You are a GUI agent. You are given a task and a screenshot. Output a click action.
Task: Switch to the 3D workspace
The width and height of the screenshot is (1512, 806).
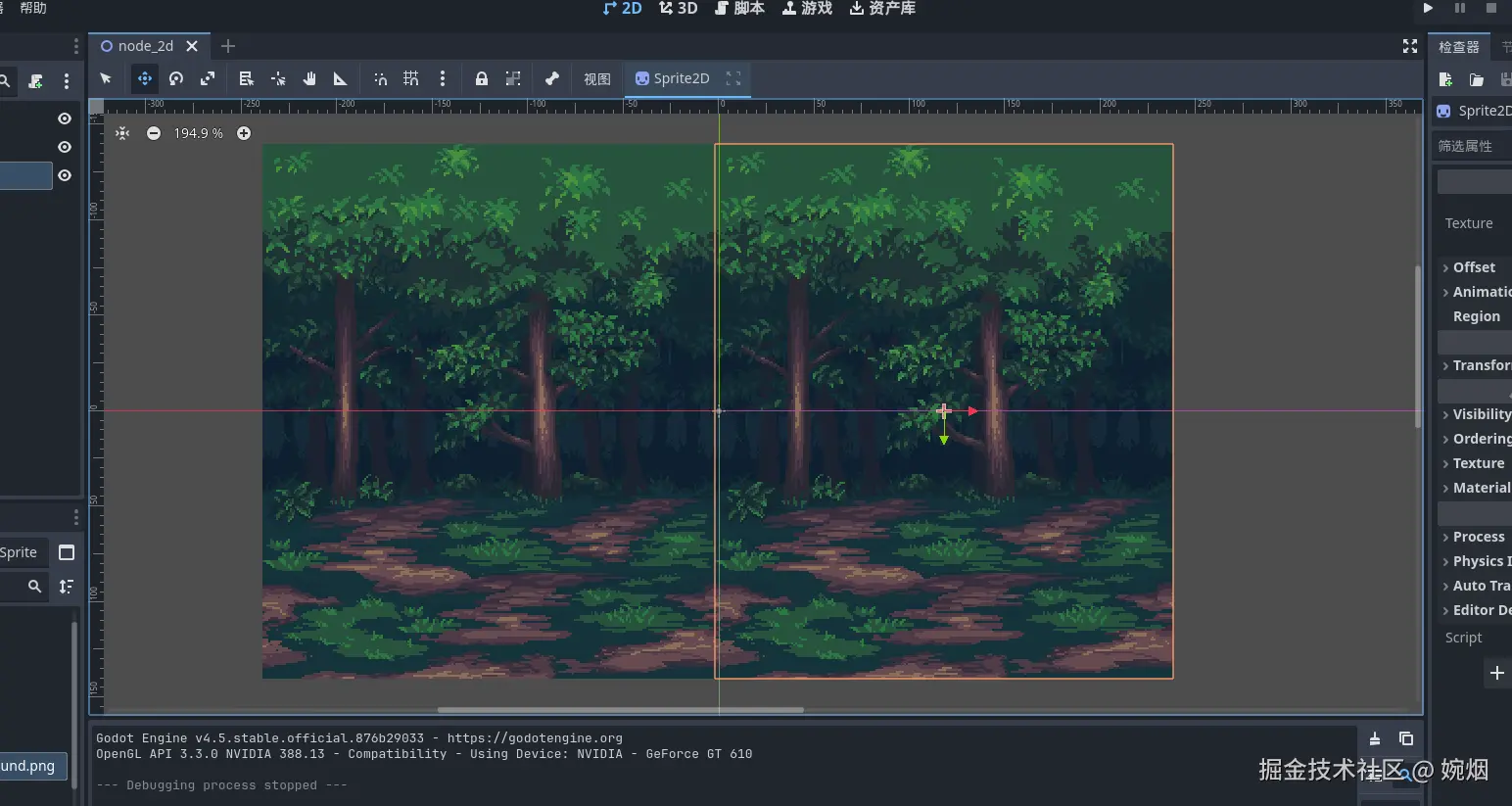pyautogui.click(x=679, y=8)
